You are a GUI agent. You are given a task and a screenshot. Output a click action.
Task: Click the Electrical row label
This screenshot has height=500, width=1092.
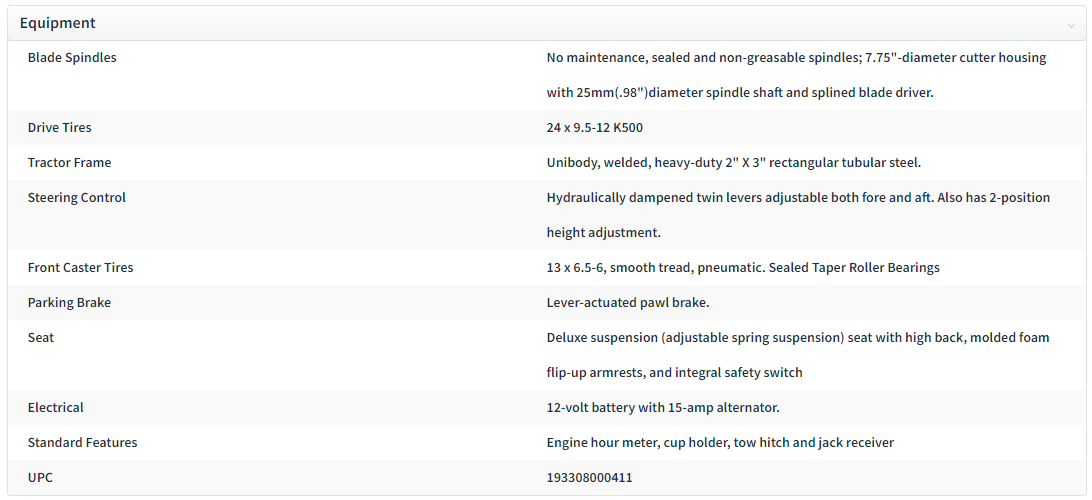point(55,407)
